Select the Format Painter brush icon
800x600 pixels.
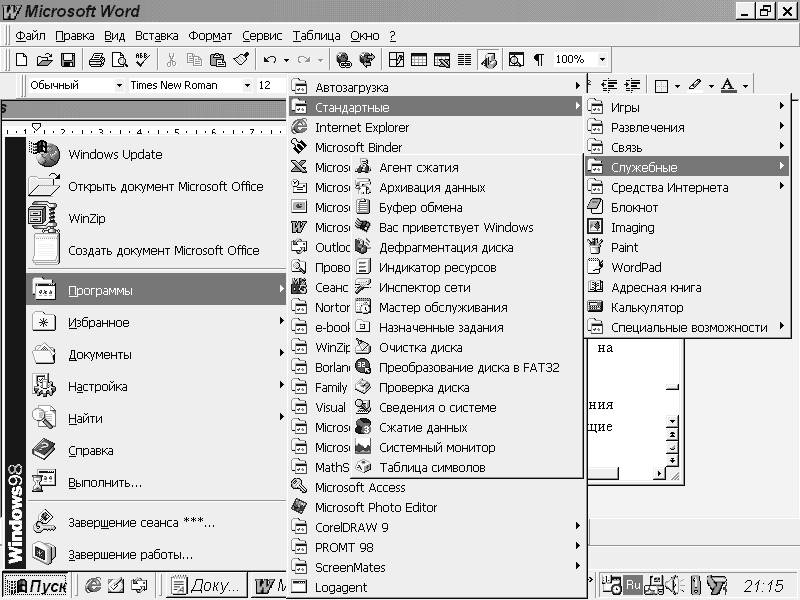(241, 60)
